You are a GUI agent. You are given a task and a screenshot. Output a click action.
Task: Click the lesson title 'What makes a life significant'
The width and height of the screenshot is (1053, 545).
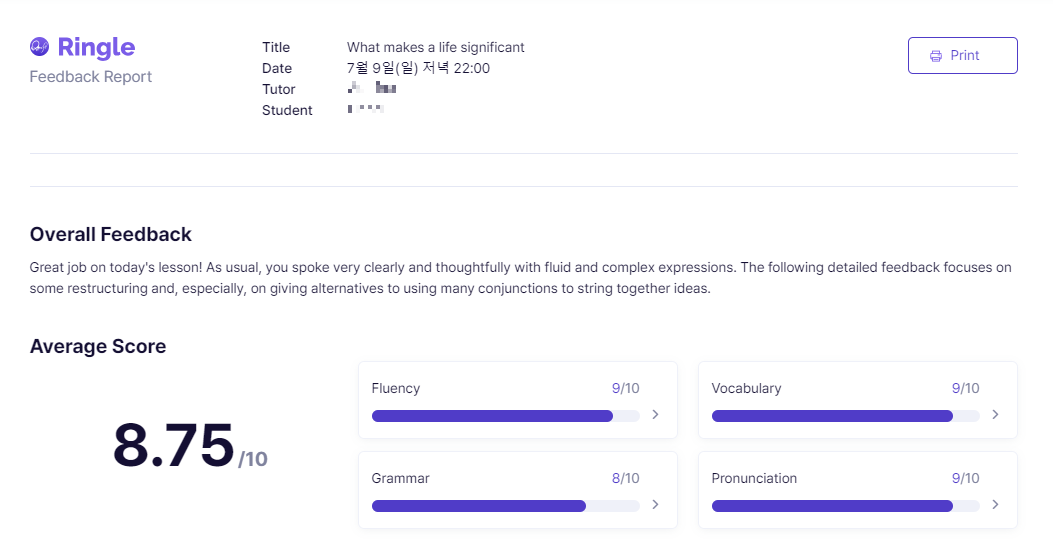click(436, 48)
